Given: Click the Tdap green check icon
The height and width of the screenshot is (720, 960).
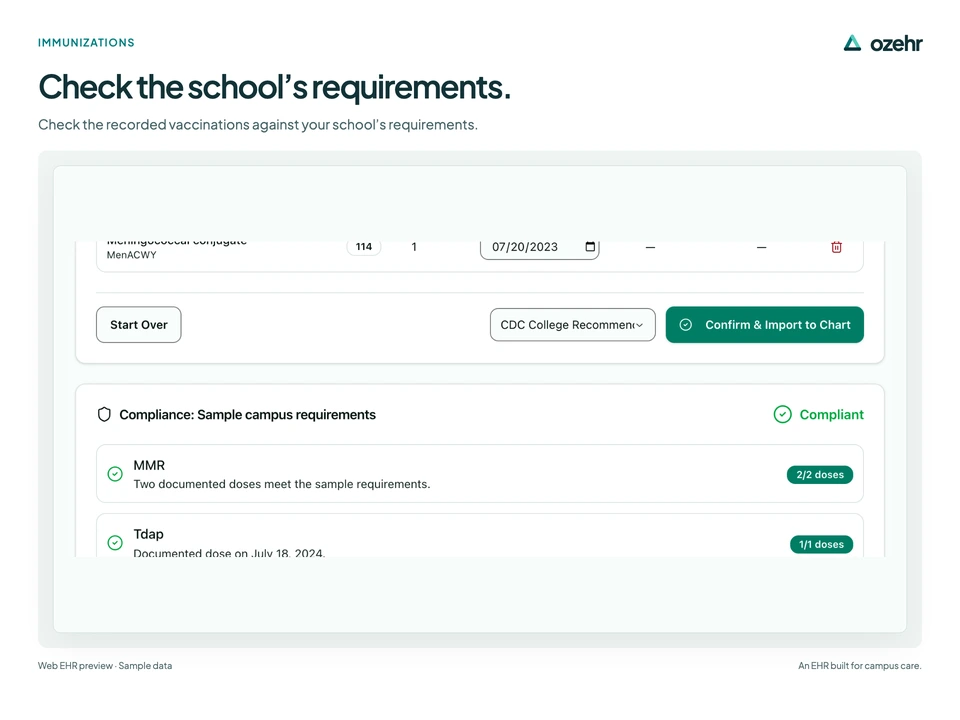Looking at the screenshot, I should [115, 543].
